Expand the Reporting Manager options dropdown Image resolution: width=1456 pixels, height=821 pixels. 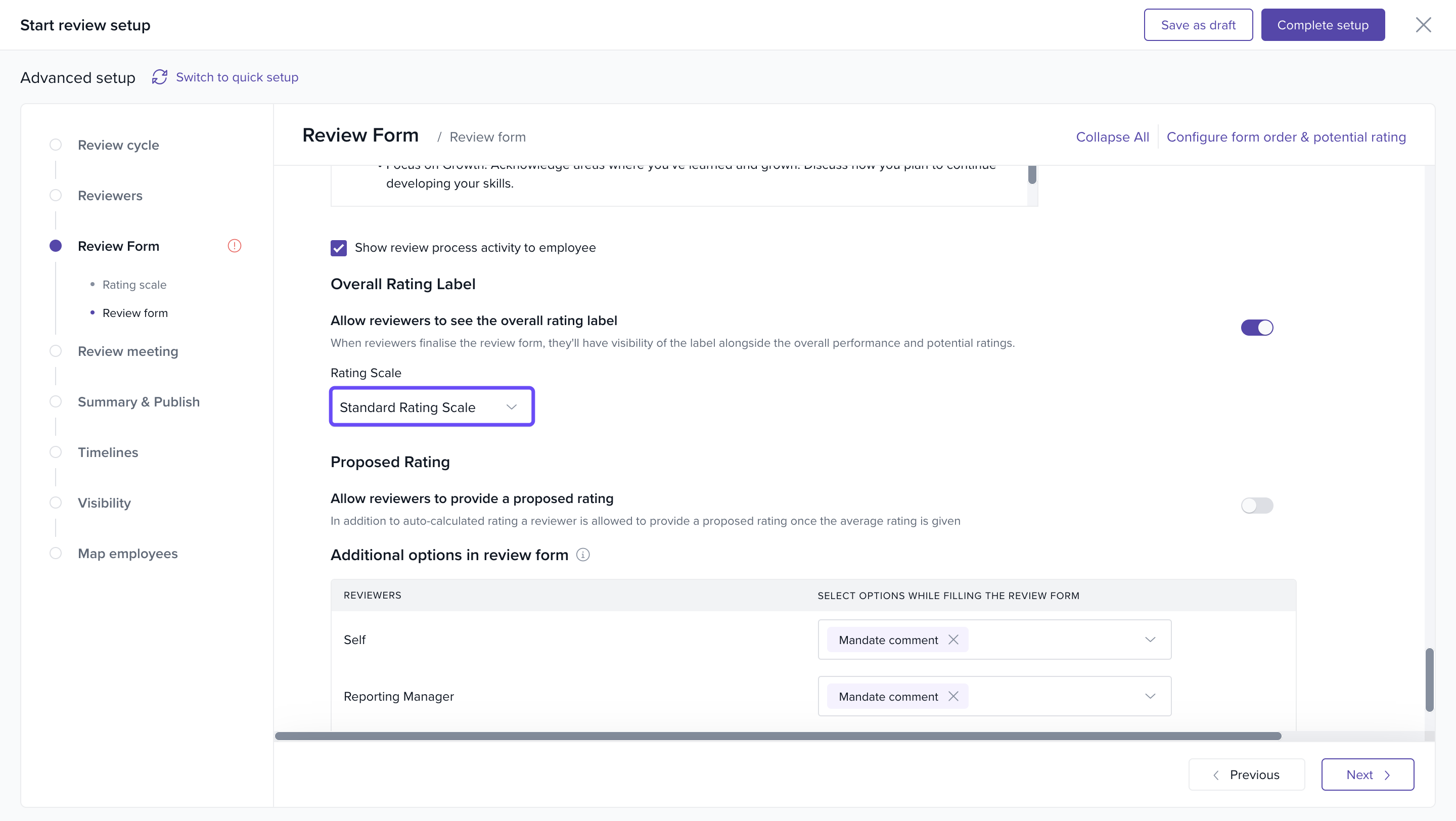[x=1150, y=696]
